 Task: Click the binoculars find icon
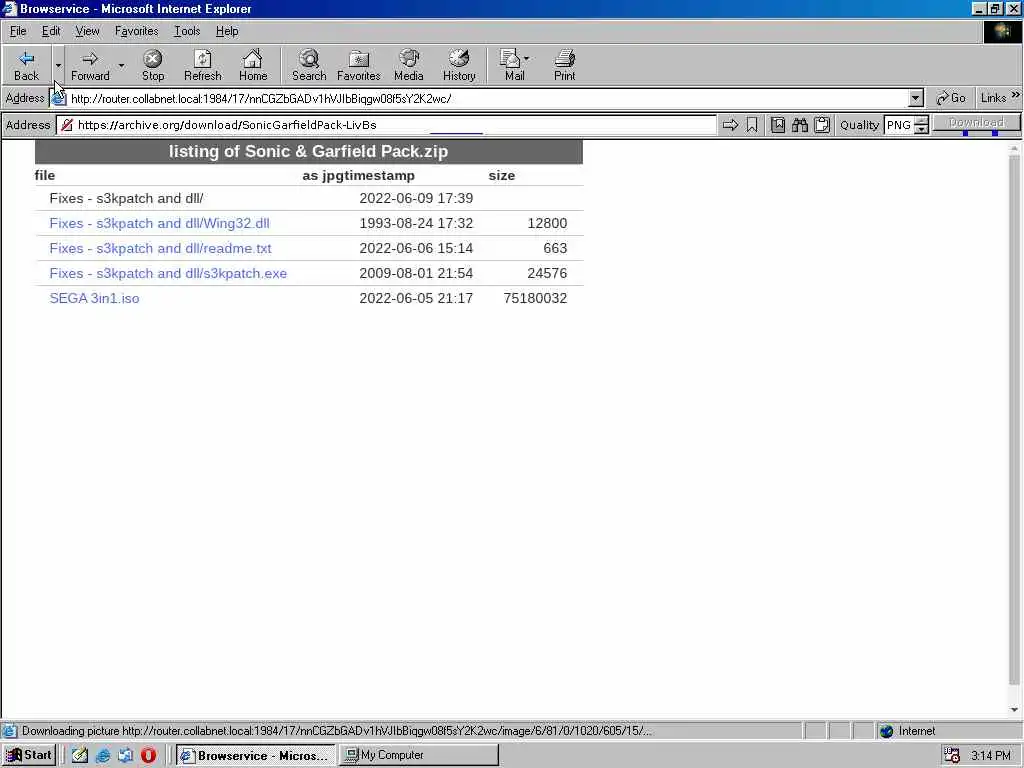point(799,125)
